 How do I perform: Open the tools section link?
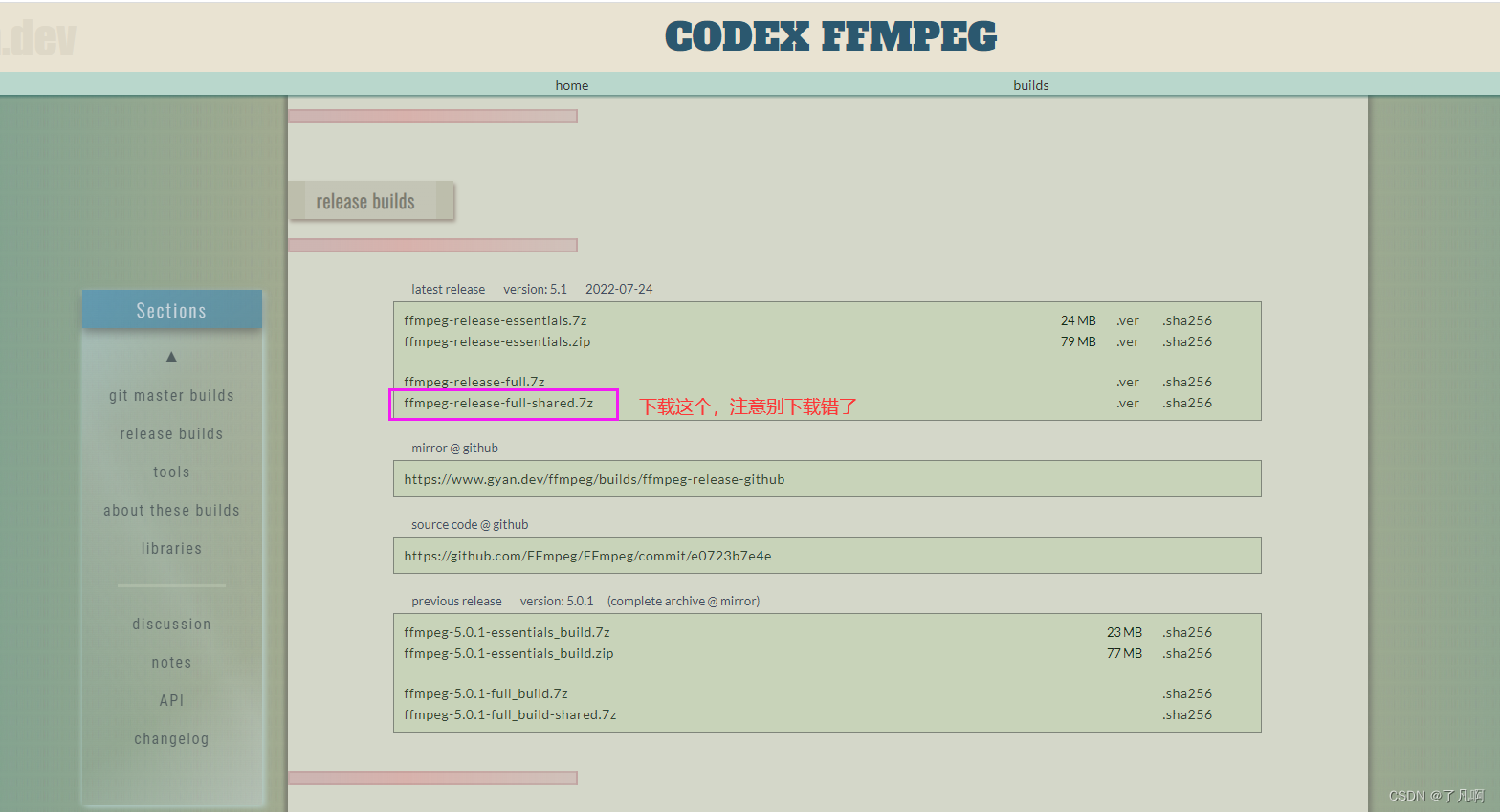click(x=171, y=472)
